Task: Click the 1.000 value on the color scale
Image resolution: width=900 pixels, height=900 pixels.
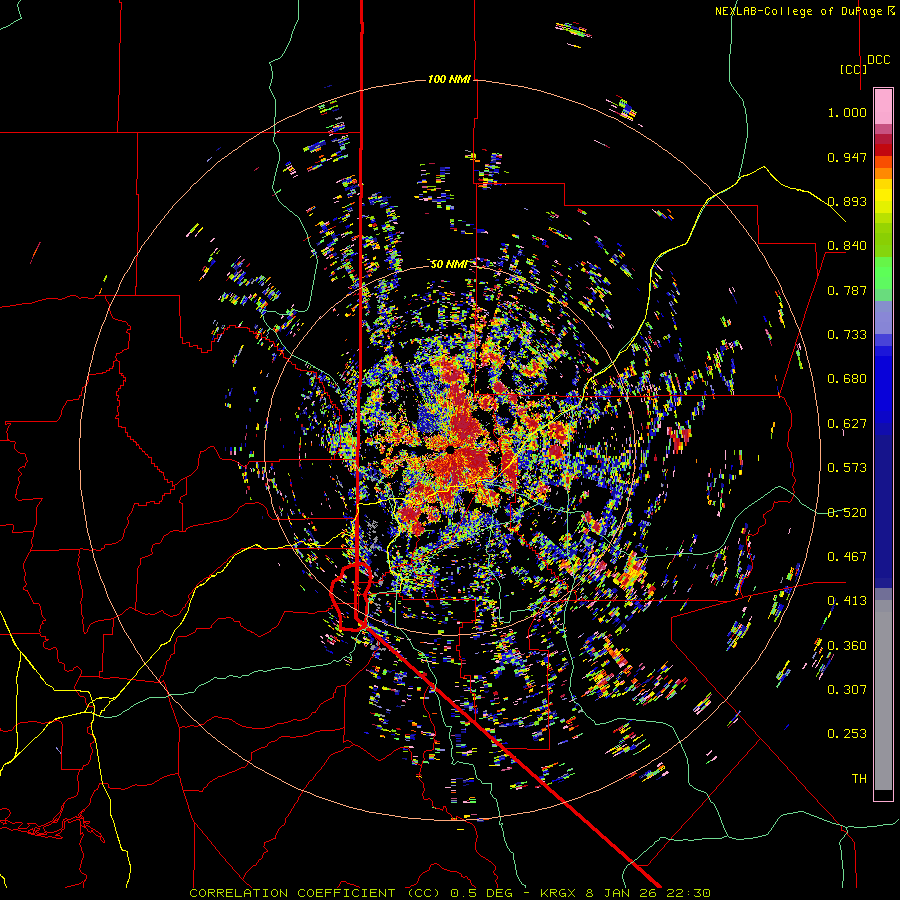Action: pos(847,112)
